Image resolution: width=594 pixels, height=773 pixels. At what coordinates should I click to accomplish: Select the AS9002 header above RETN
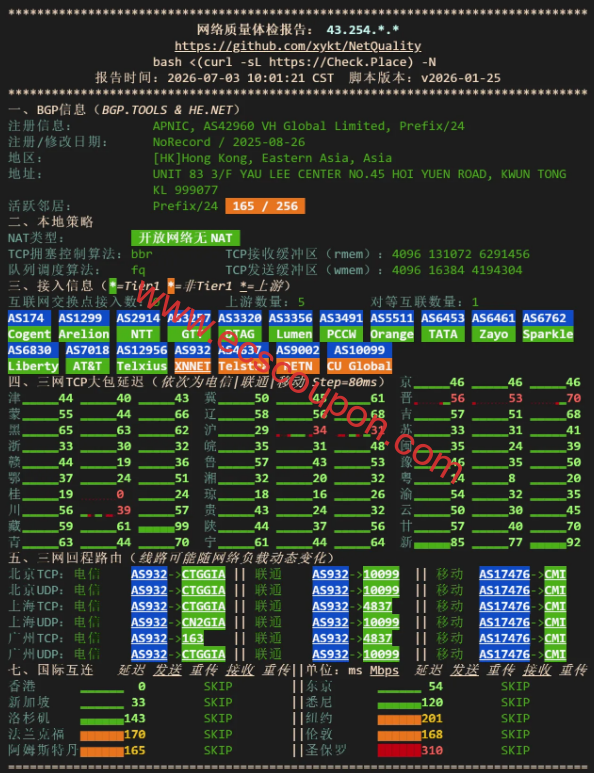pyautogui.click(x=298, y=350)
